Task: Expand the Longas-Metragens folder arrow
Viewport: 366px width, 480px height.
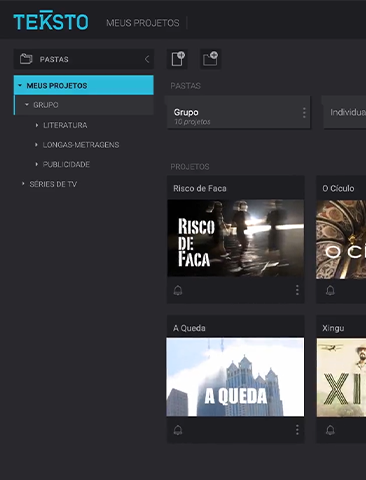Action: [x=36, y=145]
